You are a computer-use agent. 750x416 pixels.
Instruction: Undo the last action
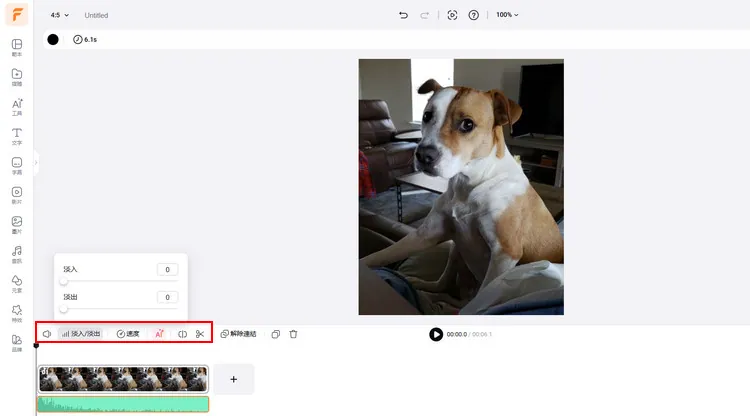tap(403, 15)
